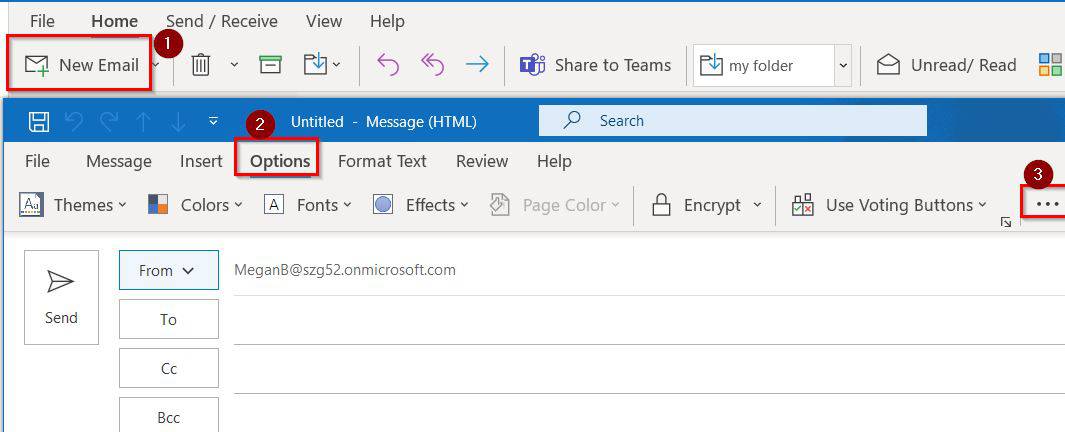Click the To button

pos(168,319)
